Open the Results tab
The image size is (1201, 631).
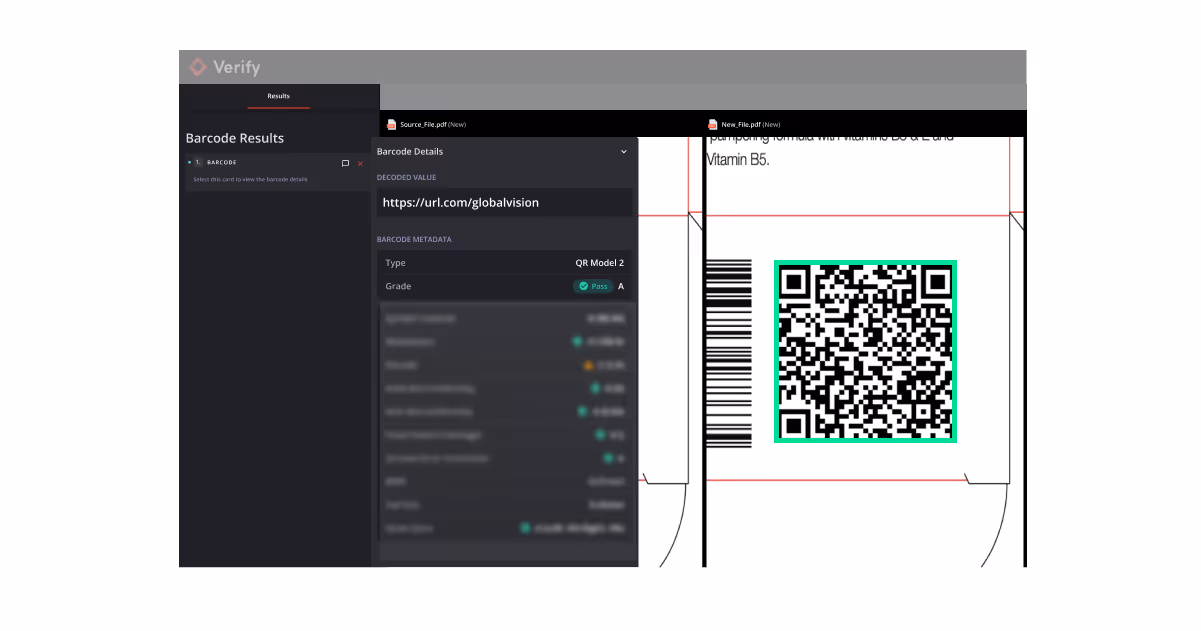[278, 96]
